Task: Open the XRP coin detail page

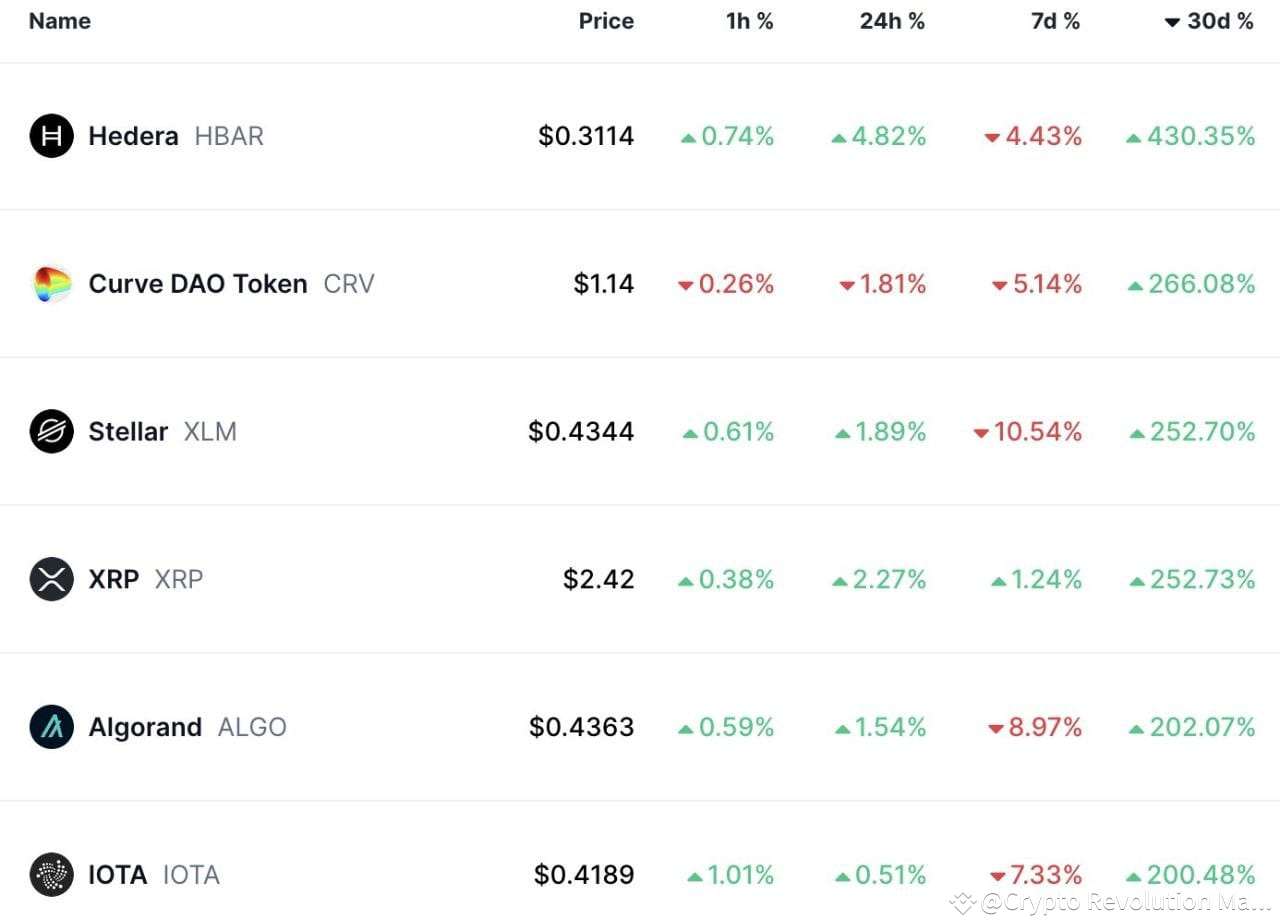Action: (113, 579)
